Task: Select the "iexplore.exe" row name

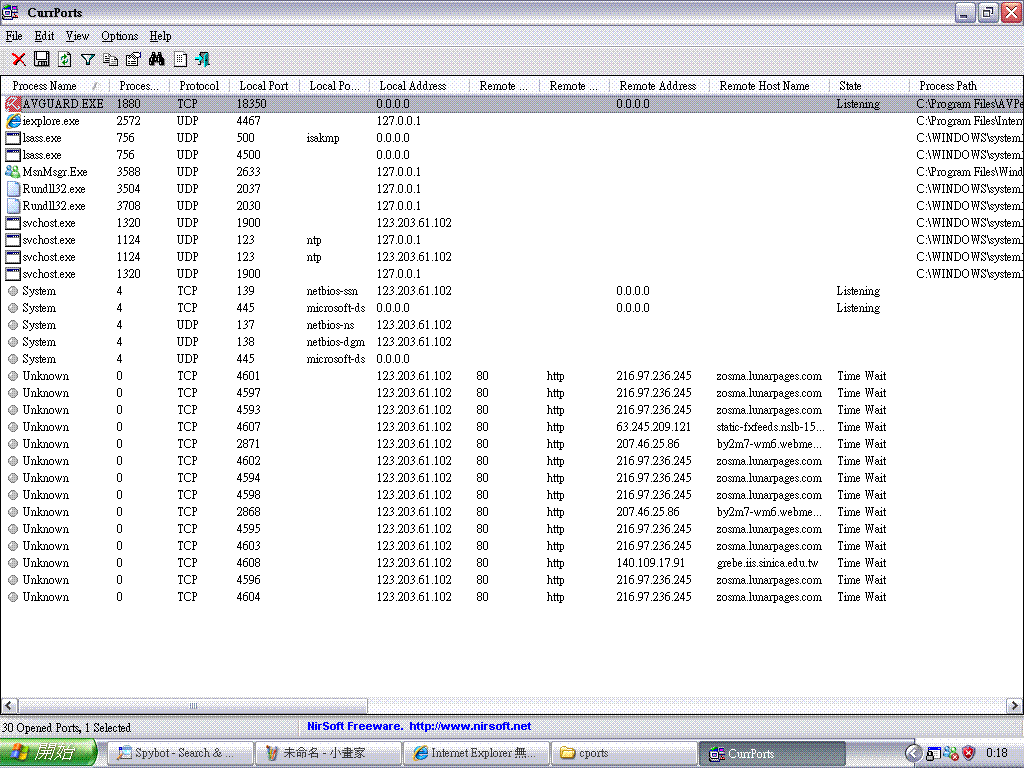Action: 51,121
